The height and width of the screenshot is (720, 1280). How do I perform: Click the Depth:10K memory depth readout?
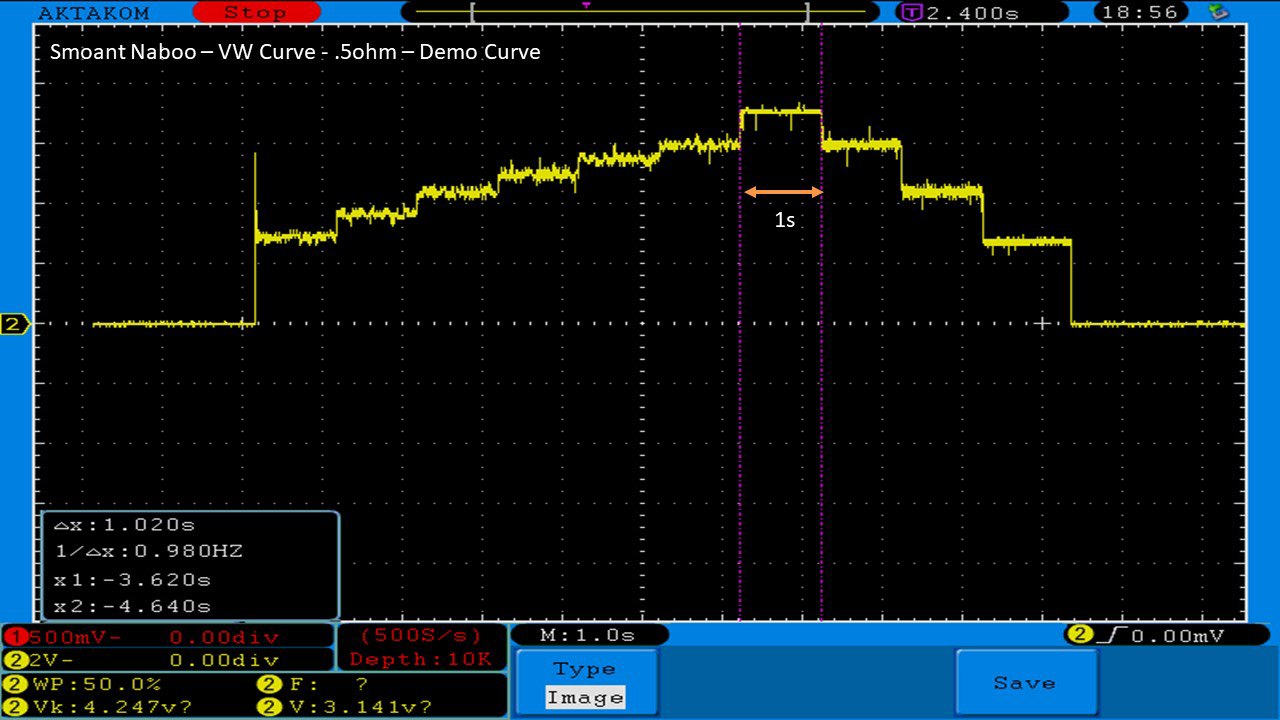point(420,659)
